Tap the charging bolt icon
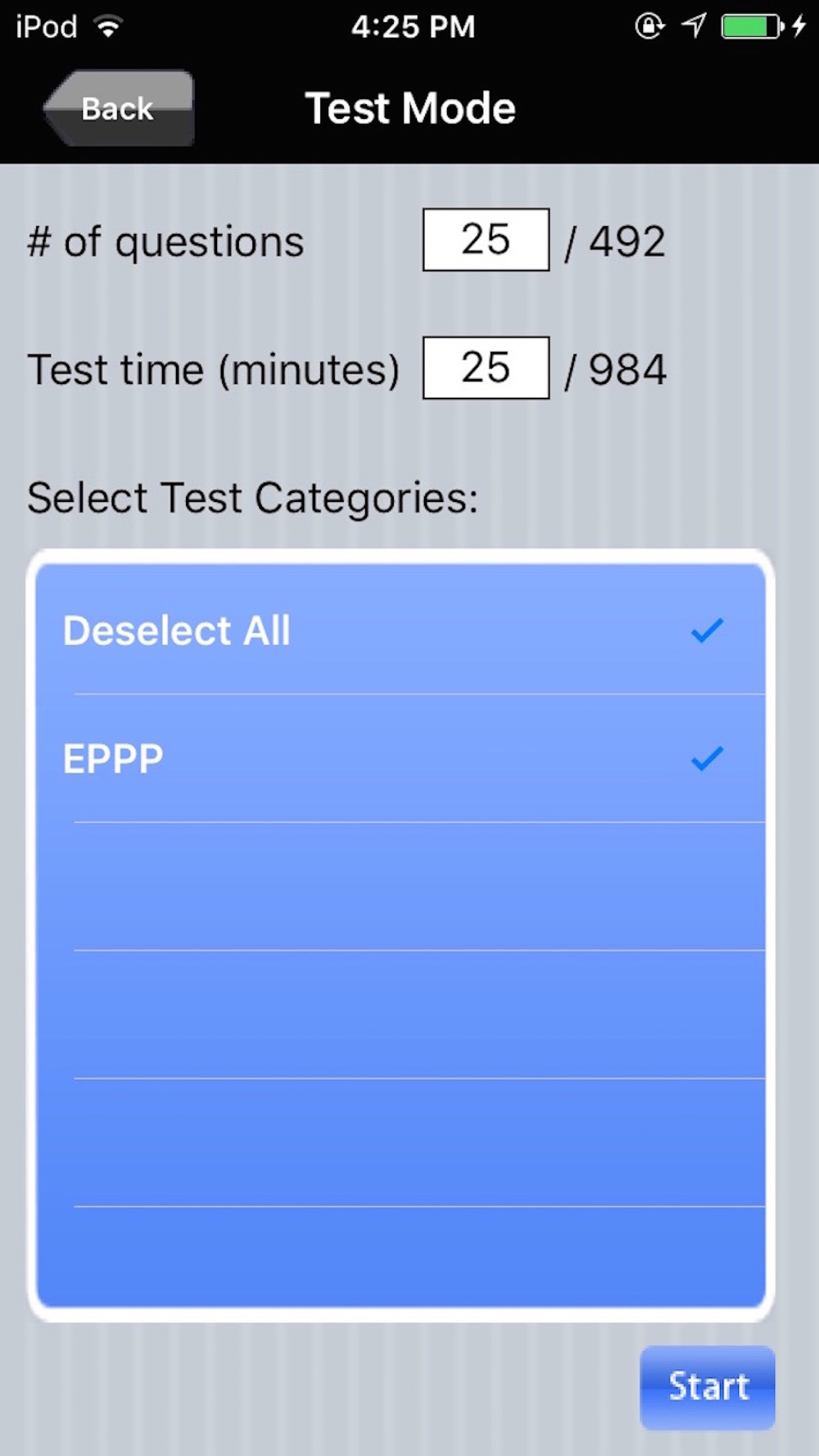 click(x=799, y=26)
